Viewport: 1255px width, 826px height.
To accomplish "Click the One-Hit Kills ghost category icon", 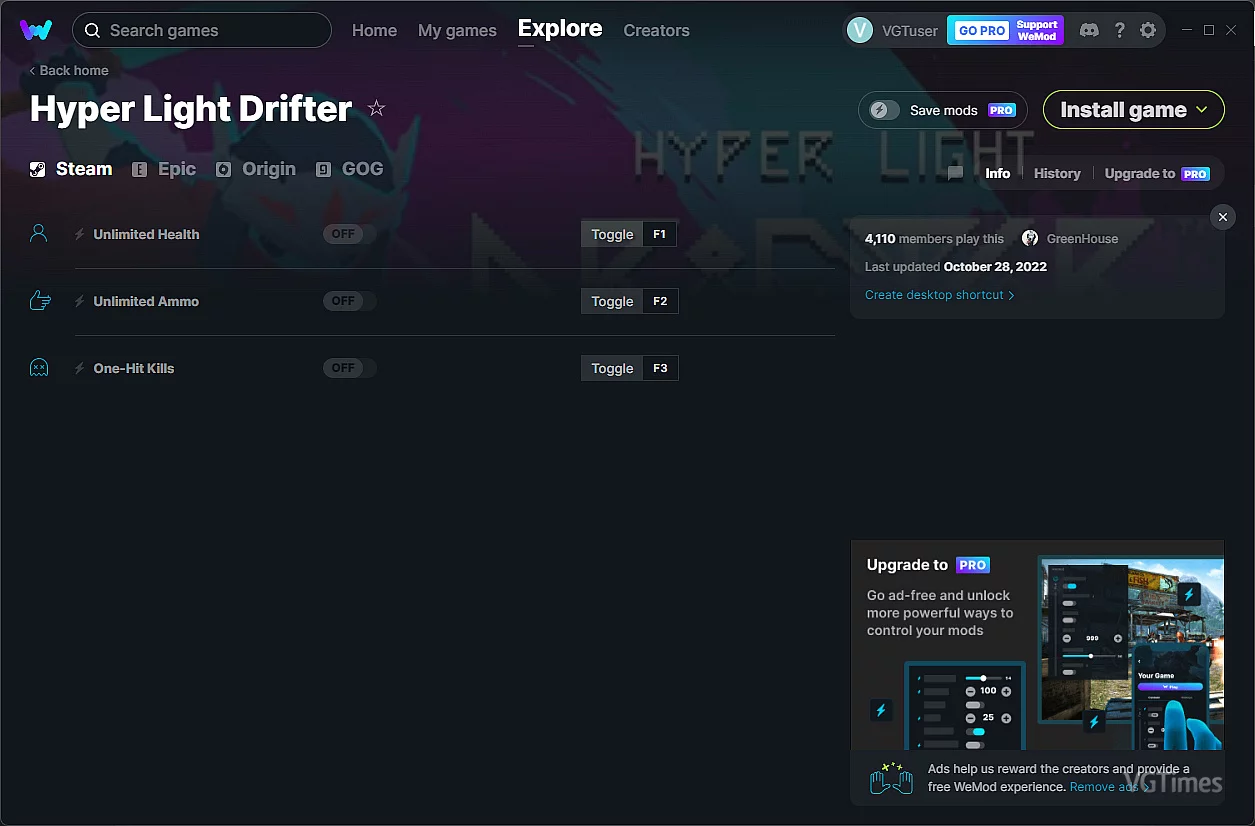I will click(x=39, y=368).
